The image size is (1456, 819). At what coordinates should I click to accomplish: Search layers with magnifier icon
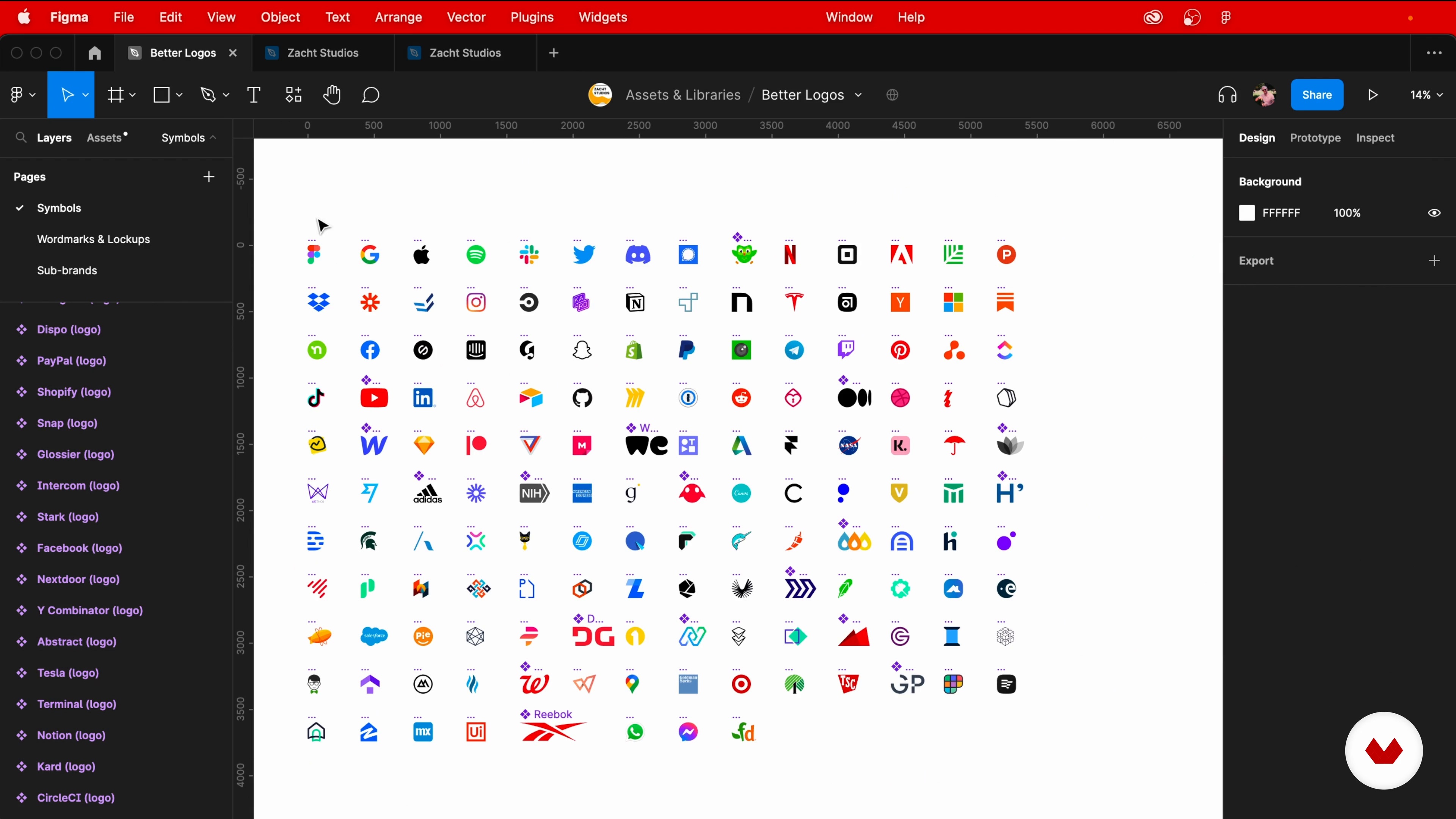coord(21,137)
